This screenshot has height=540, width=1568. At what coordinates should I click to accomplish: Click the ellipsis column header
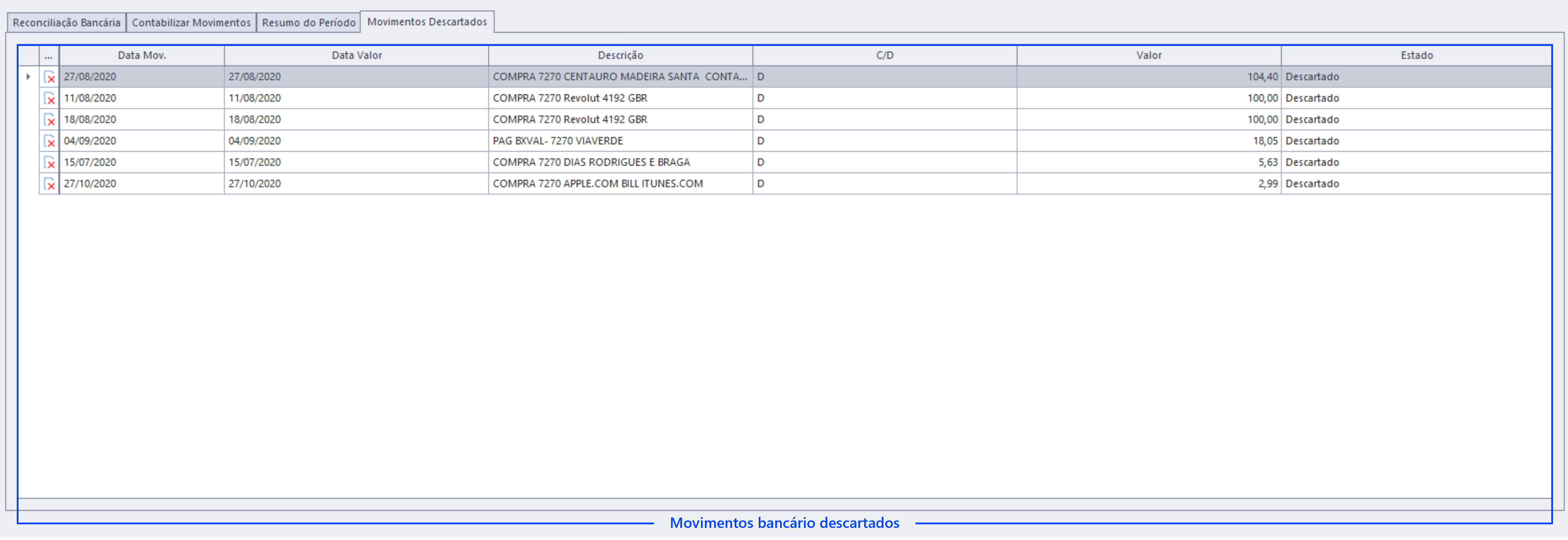[x=49, y=55]
